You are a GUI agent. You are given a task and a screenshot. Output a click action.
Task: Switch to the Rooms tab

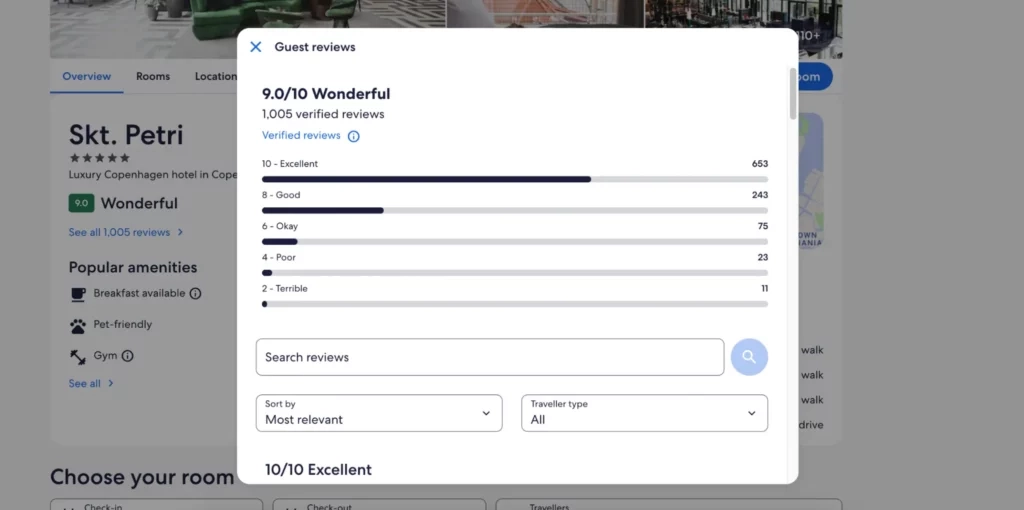(x=153, y=76)
